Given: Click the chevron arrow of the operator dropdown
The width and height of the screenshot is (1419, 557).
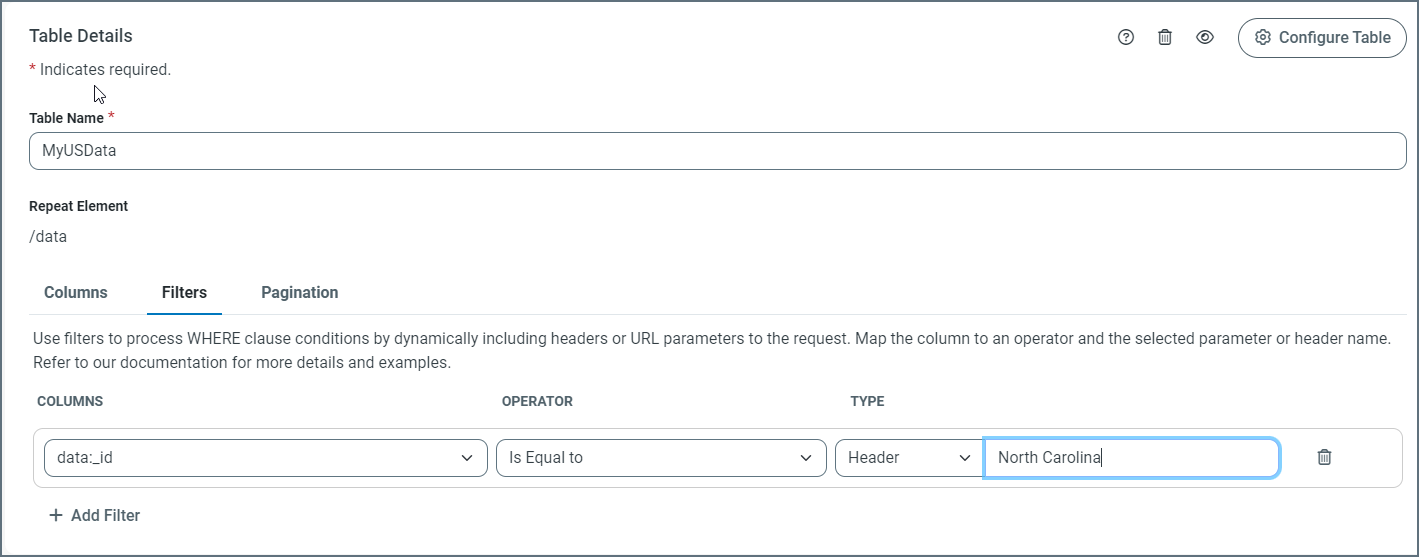Looking at the screenshot, I should tap(806, 458).
